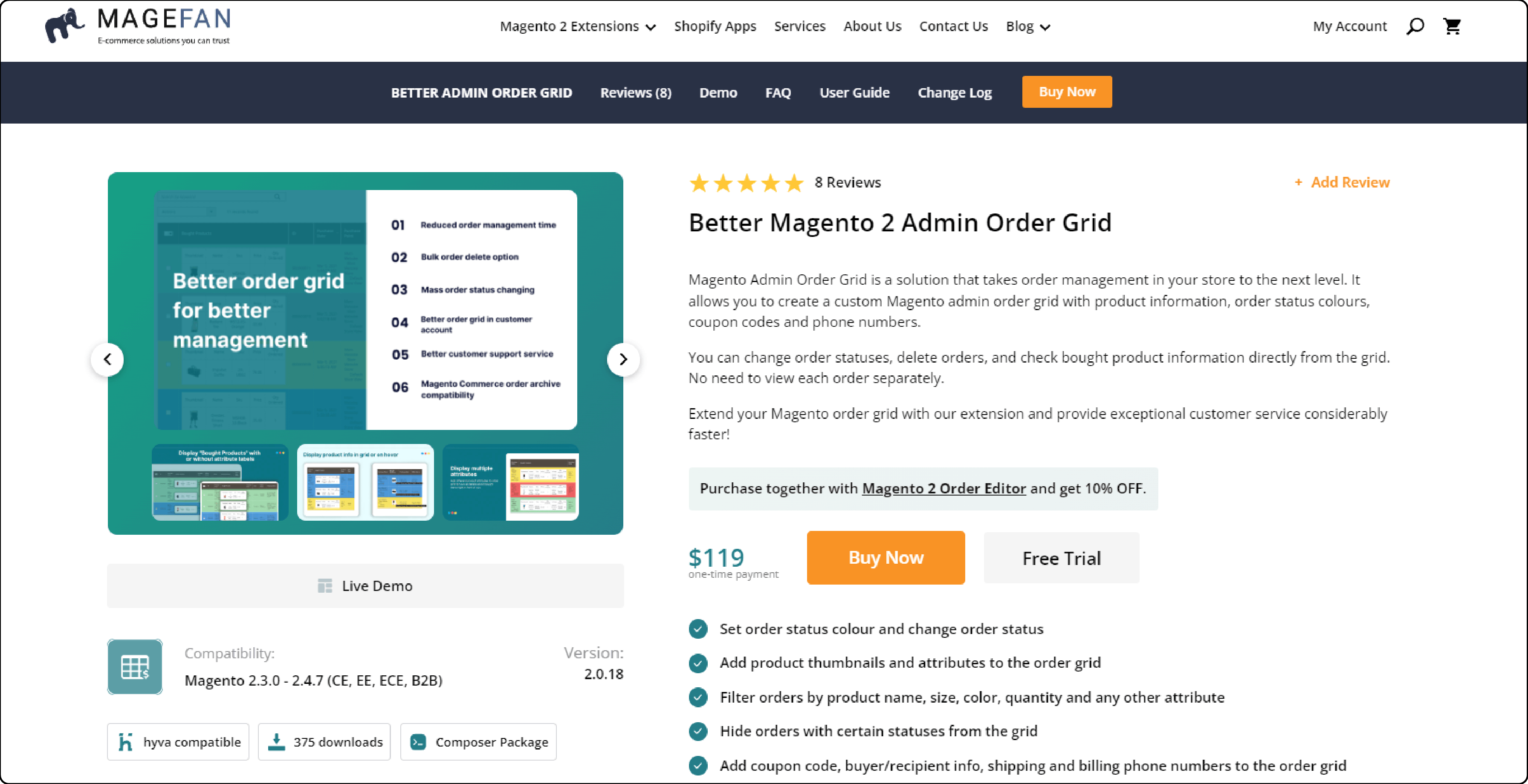The width and height of the screenshot is (1528, 784).
Task: Go to next slide in gallery
Action: 623,359
